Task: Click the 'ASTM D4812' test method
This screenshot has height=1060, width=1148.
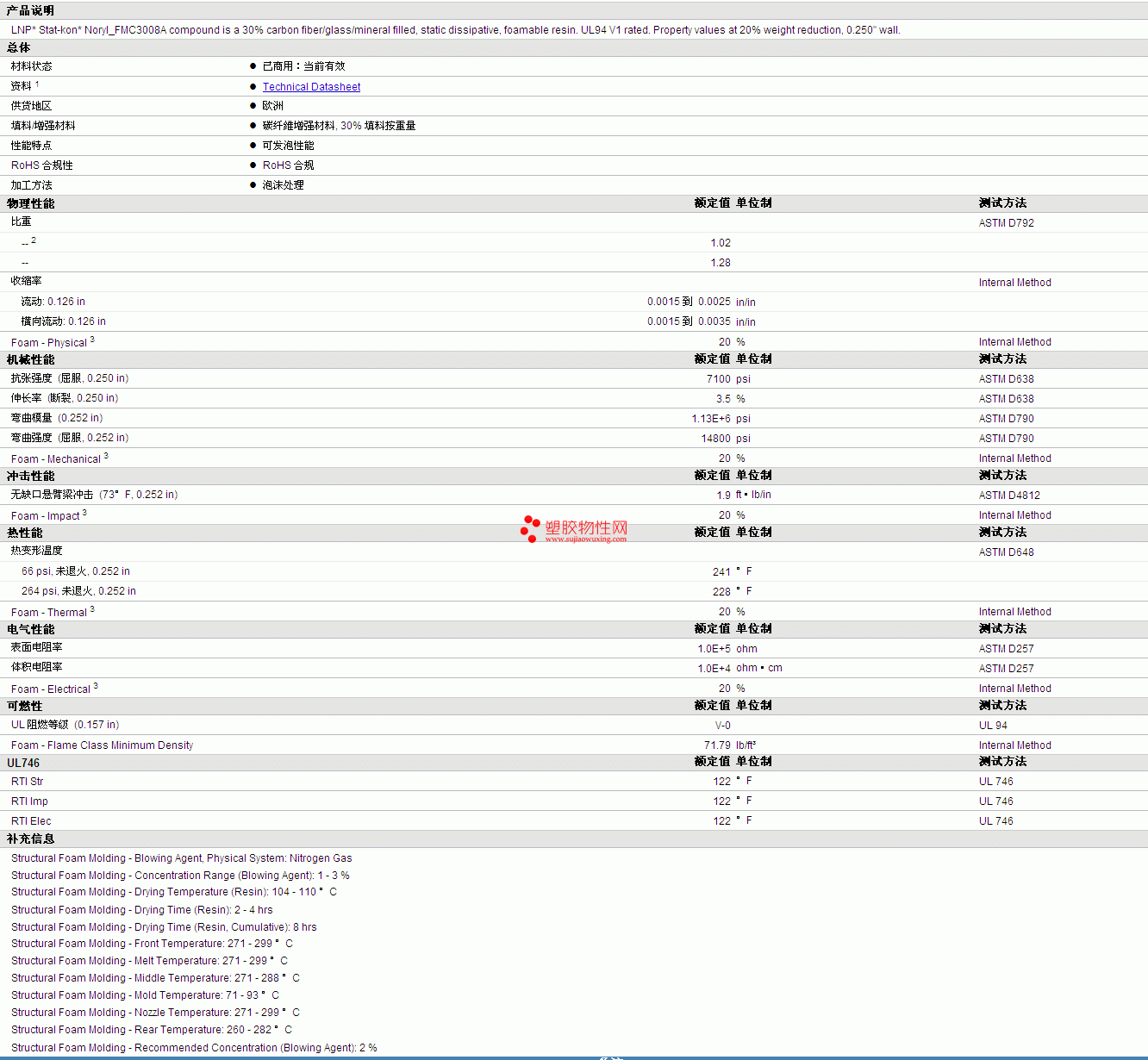Action: [1009, 496]
